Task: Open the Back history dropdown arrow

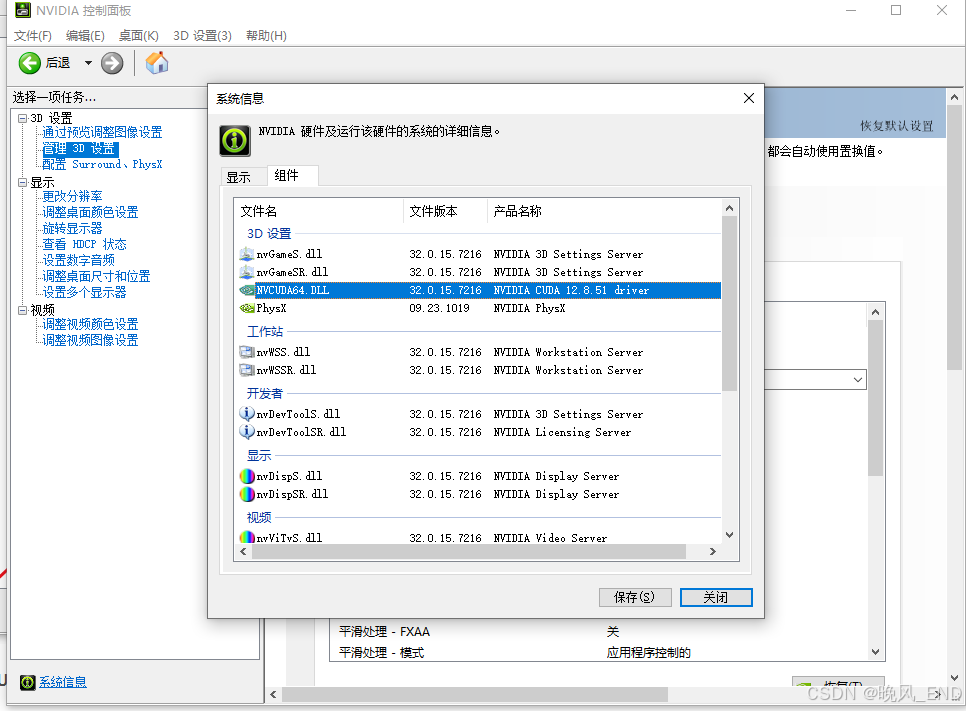Action: (88, 63)
